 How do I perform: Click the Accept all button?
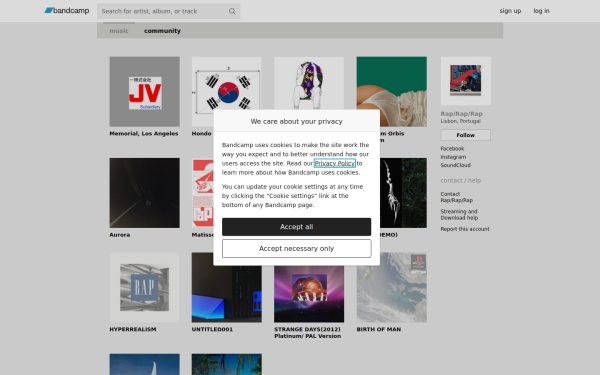[297, 227]
